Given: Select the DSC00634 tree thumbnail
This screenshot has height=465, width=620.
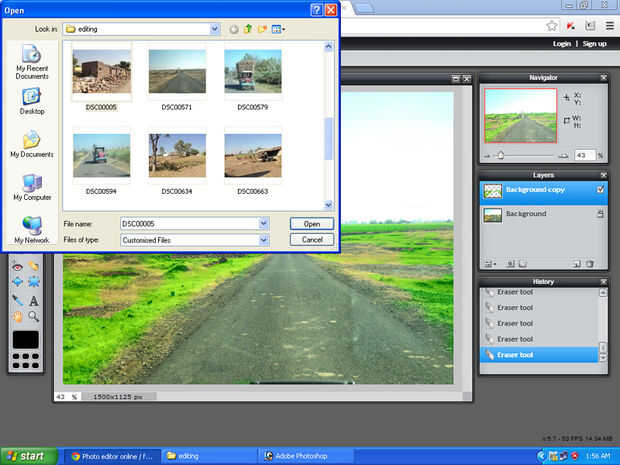Looking at the screenshot, I should [x=177, y=155].
